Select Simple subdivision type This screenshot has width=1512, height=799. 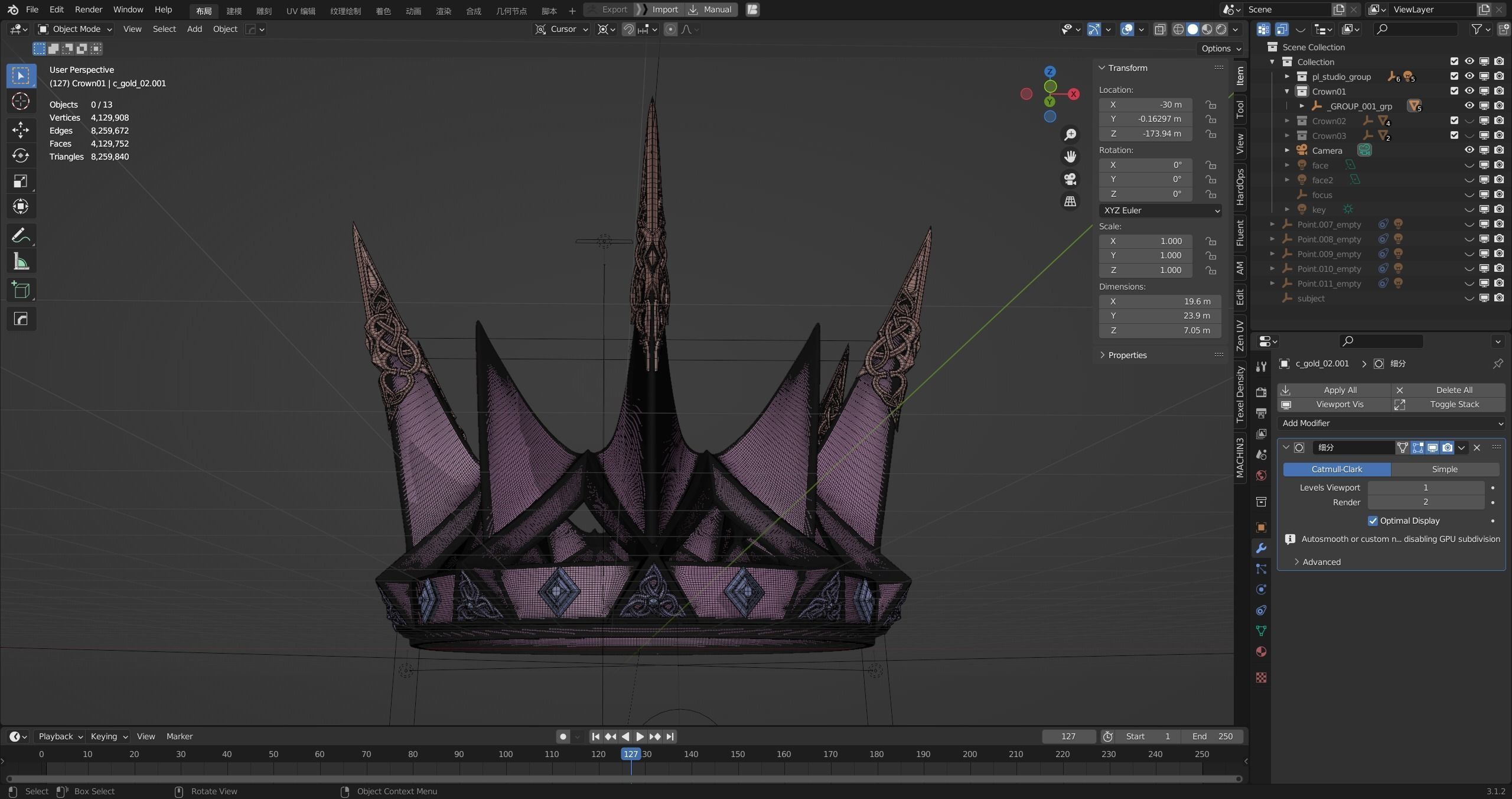(1445, 469)
